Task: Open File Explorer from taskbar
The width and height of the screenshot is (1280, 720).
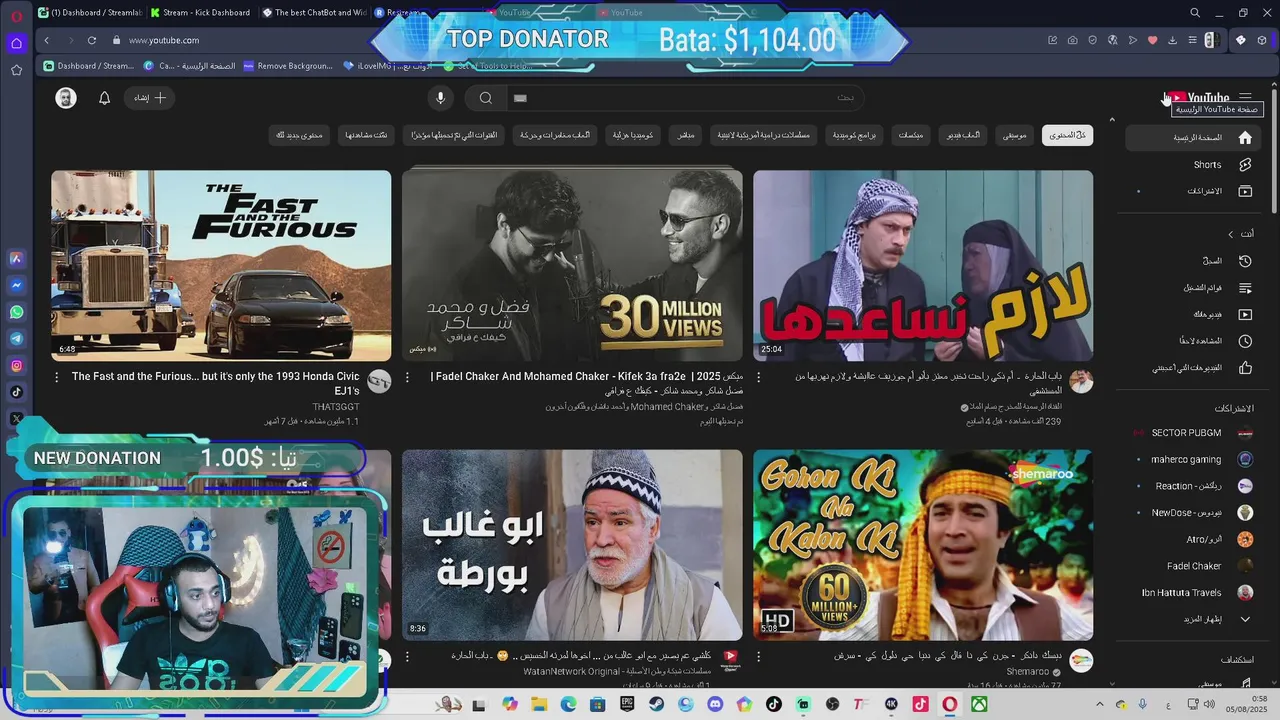Action: click(540, 705)
